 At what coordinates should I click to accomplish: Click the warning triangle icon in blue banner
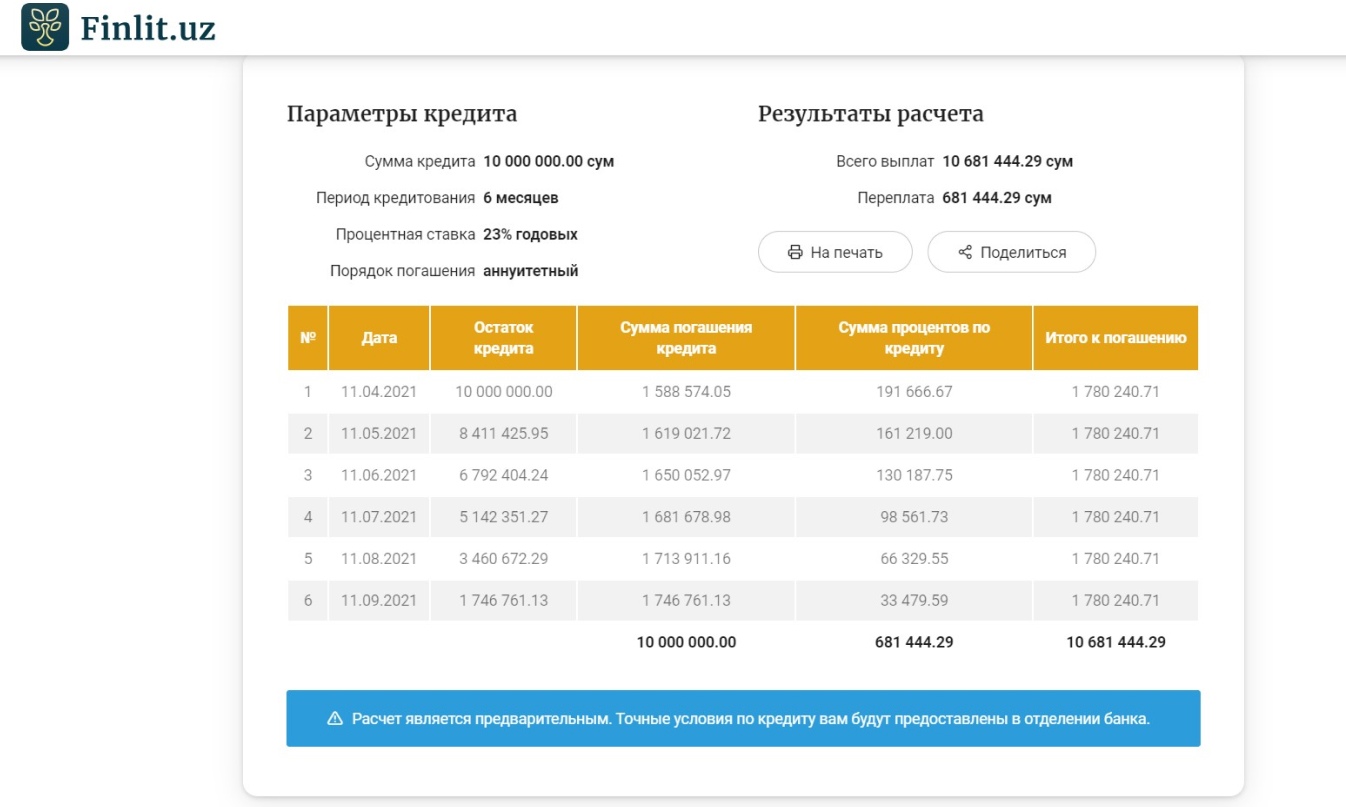pyautogui.click(x=335, y=718)
